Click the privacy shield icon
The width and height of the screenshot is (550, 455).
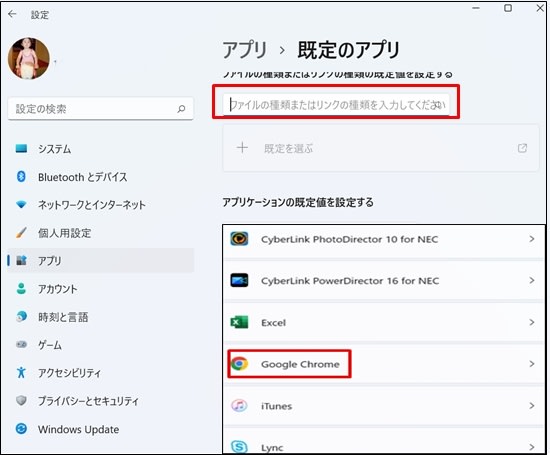click(x=21, y=400)
